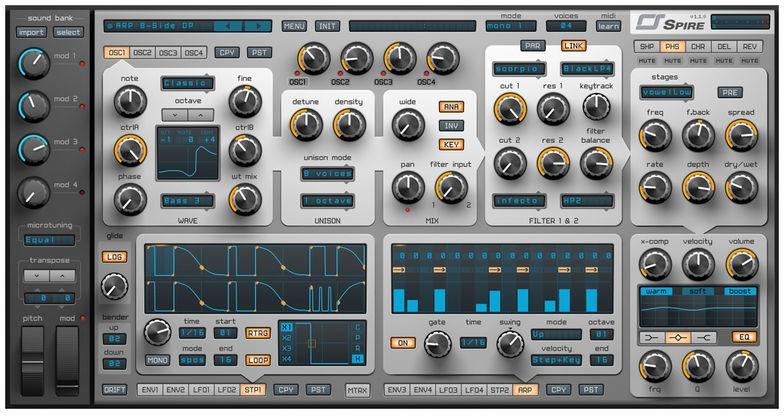Click the arp time 1/16 value field
This screenshot has width=784, height=416.
tap(473, 342)
